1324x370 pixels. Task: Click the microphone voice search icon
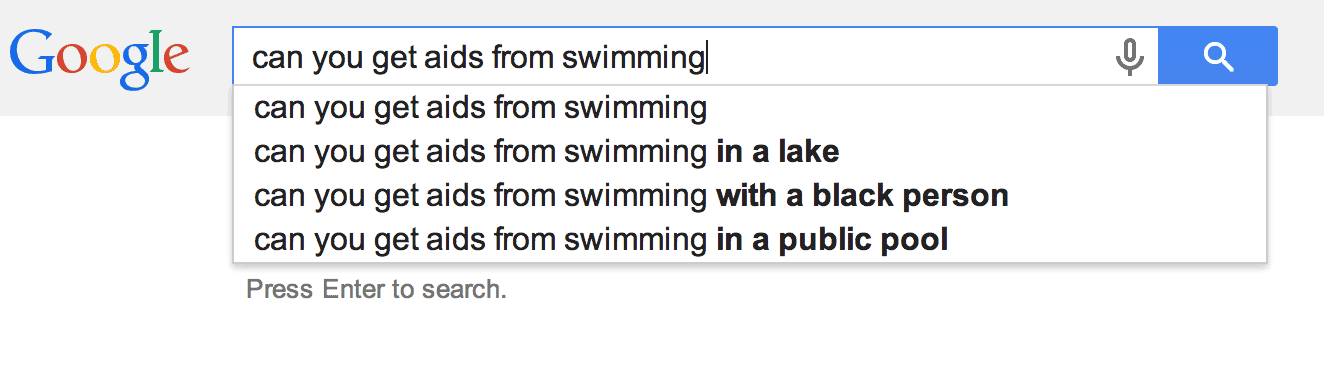click(1130, 57)
